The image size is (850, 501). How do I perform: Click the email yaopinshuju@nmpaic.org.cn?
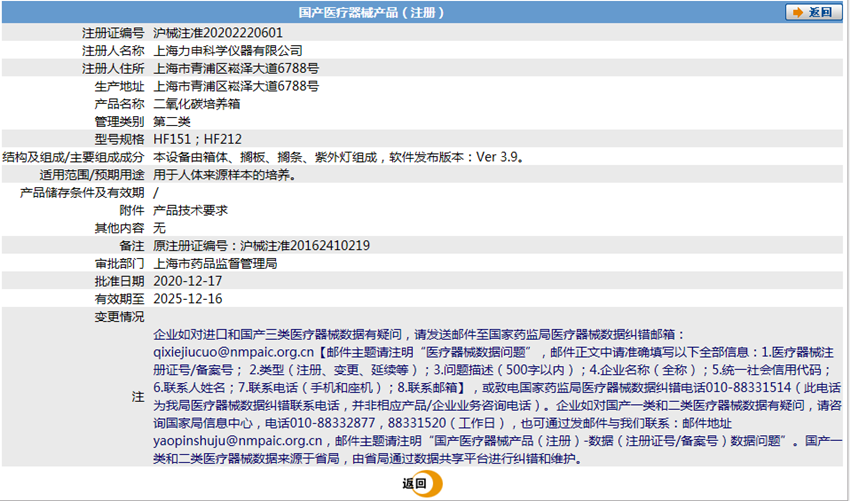click(238, 440)
